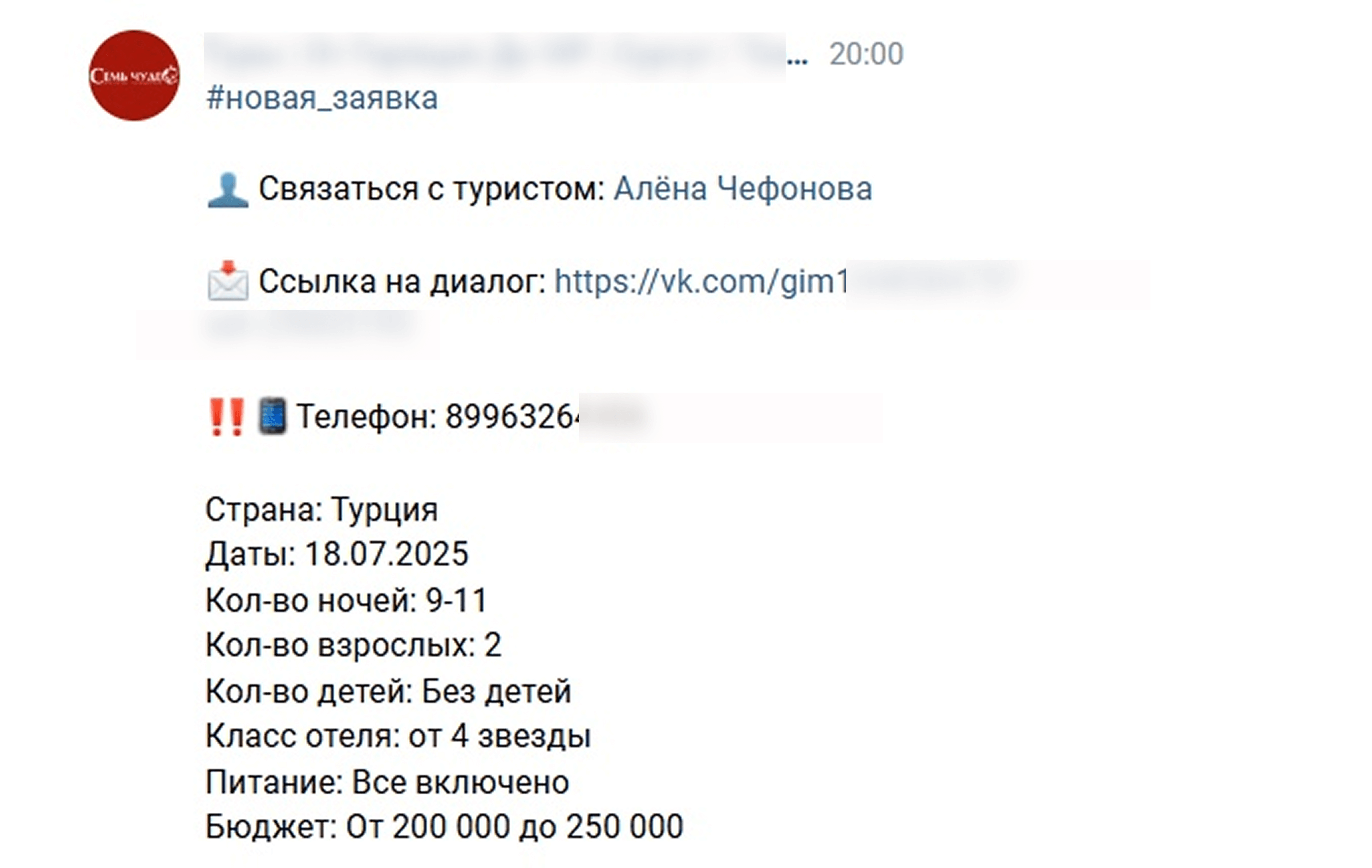The width and height of the screenshot is (1372, 868).
Task: Open Алёна Чефонова's profile link
Action: pos(742,188)
